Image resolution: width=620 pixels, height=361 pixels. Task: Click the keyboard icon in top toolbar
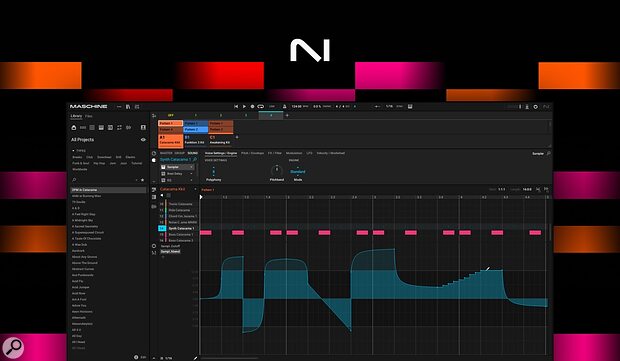tap(410, 106)
